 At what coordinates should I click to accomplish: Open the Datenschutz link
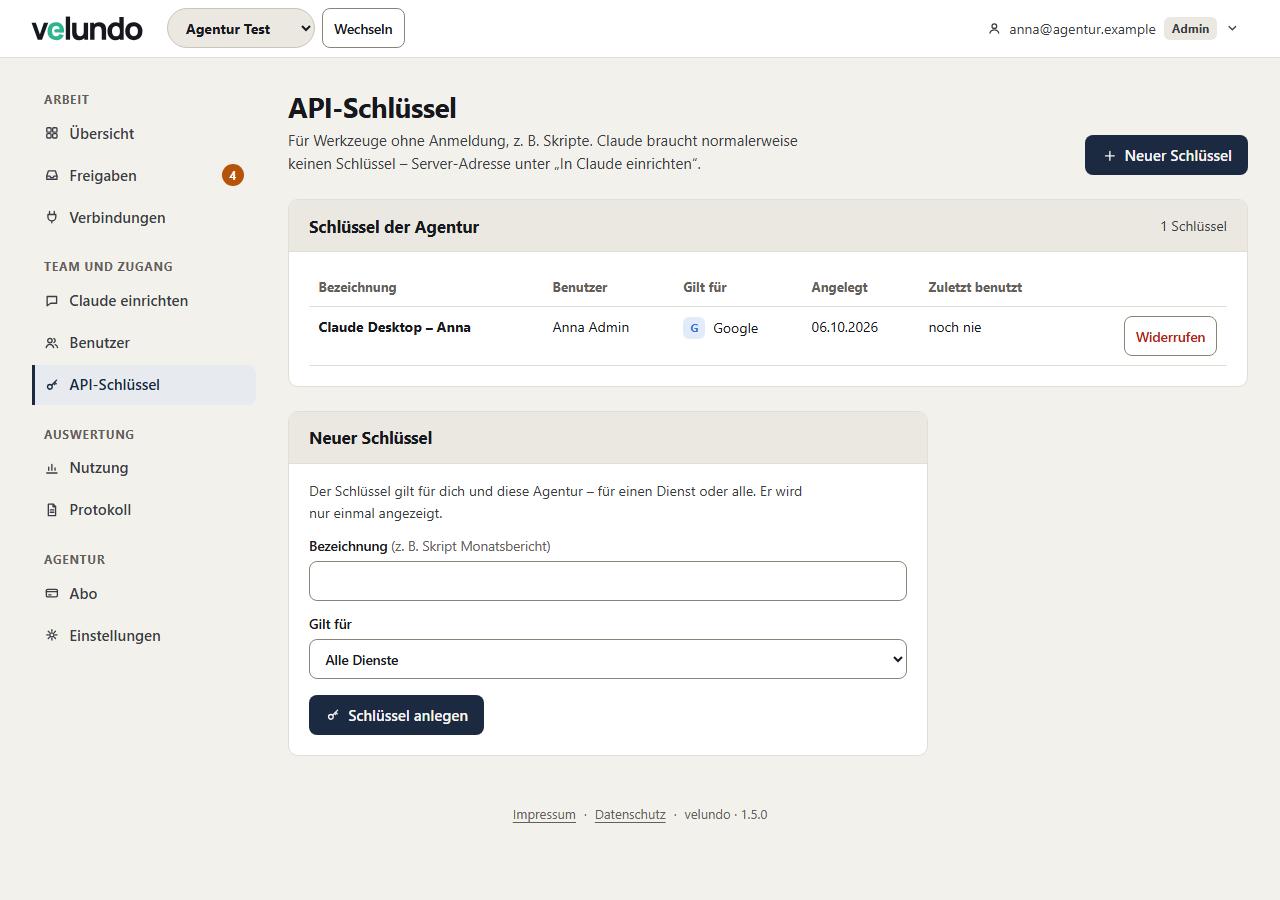tap(630, 815)
